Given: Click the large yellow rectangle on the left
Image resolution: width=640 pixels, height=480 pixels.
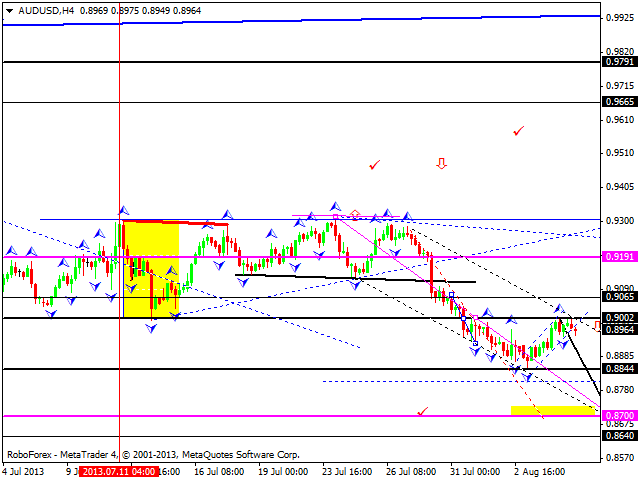Looking at the screenshot, I should click(x=150, y=268).
